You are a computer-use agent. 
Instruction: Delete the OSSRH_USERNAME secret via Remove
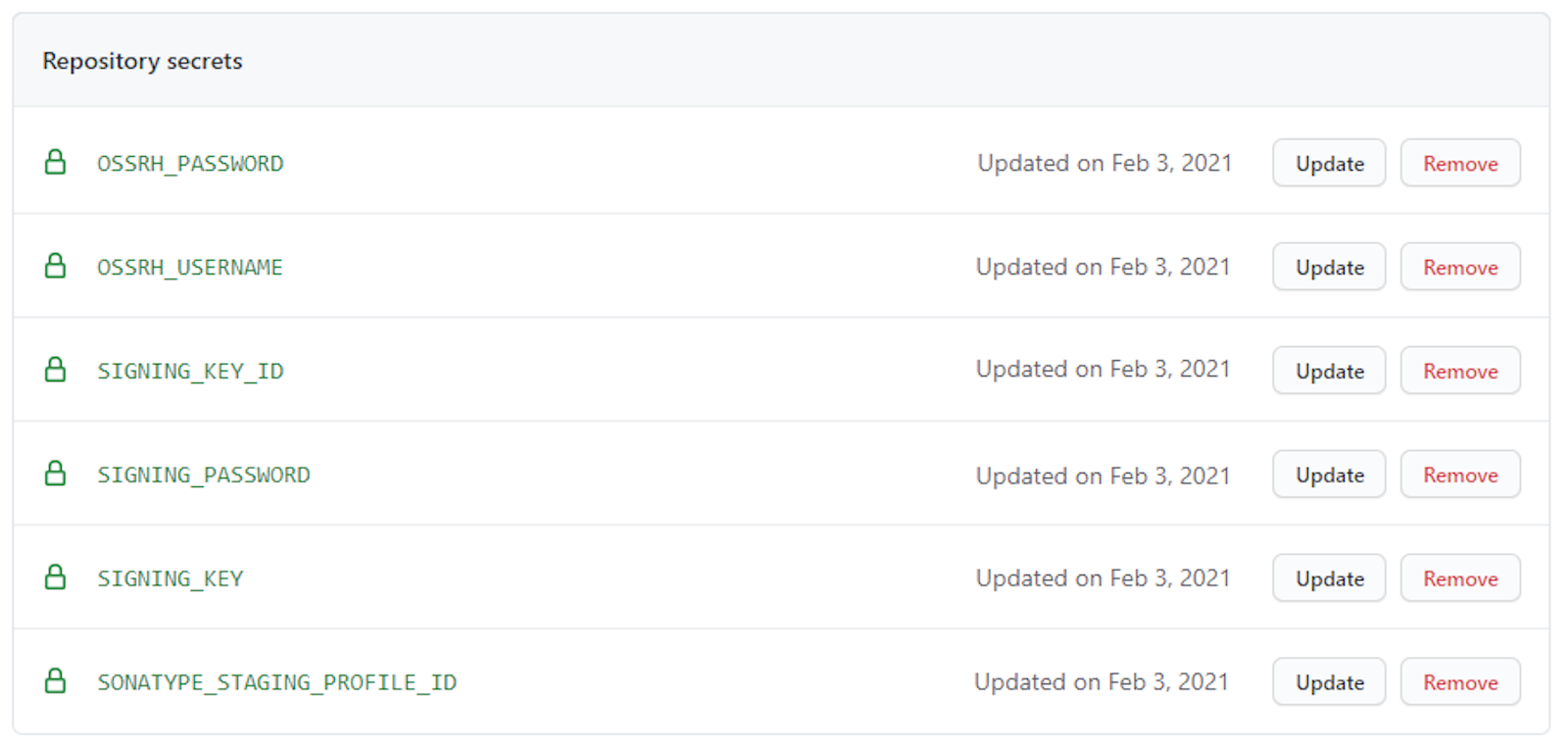point(1460,268)
